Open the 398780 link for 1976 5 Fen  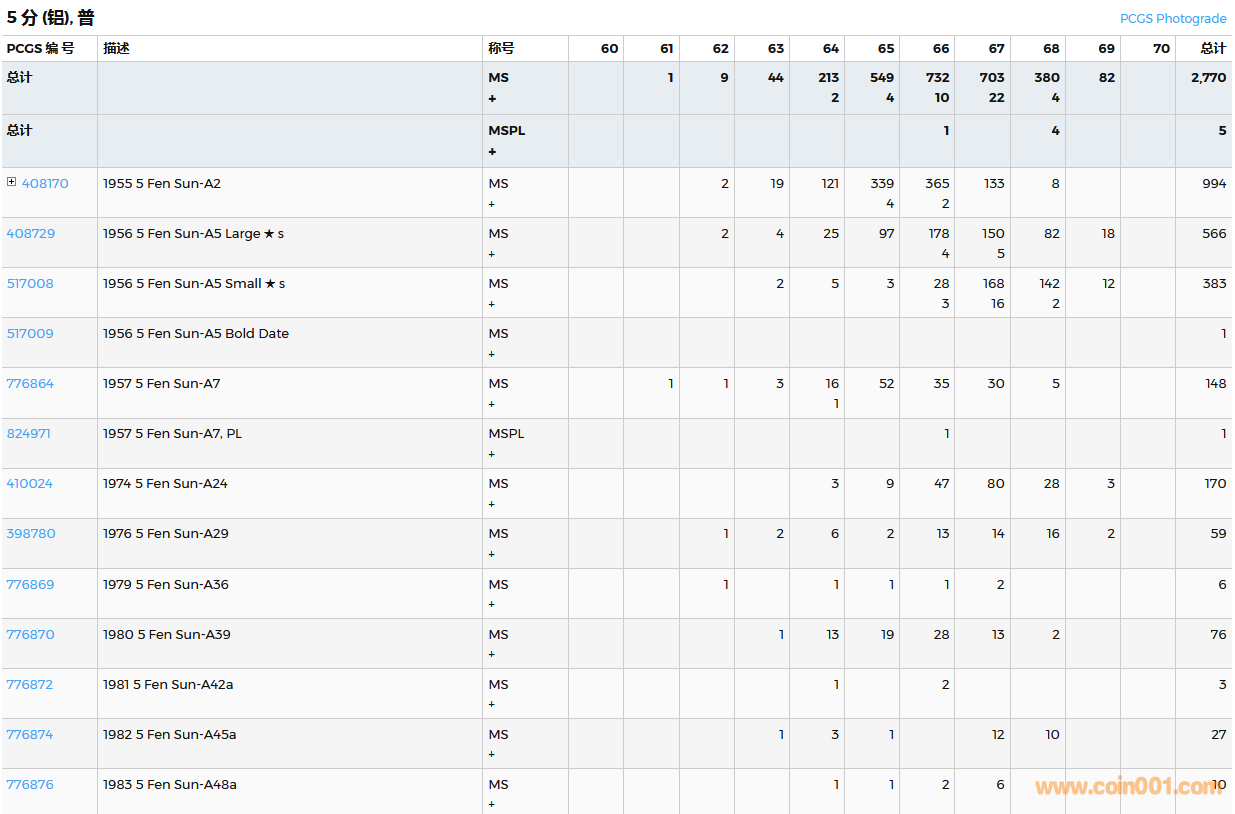(31, 533)
